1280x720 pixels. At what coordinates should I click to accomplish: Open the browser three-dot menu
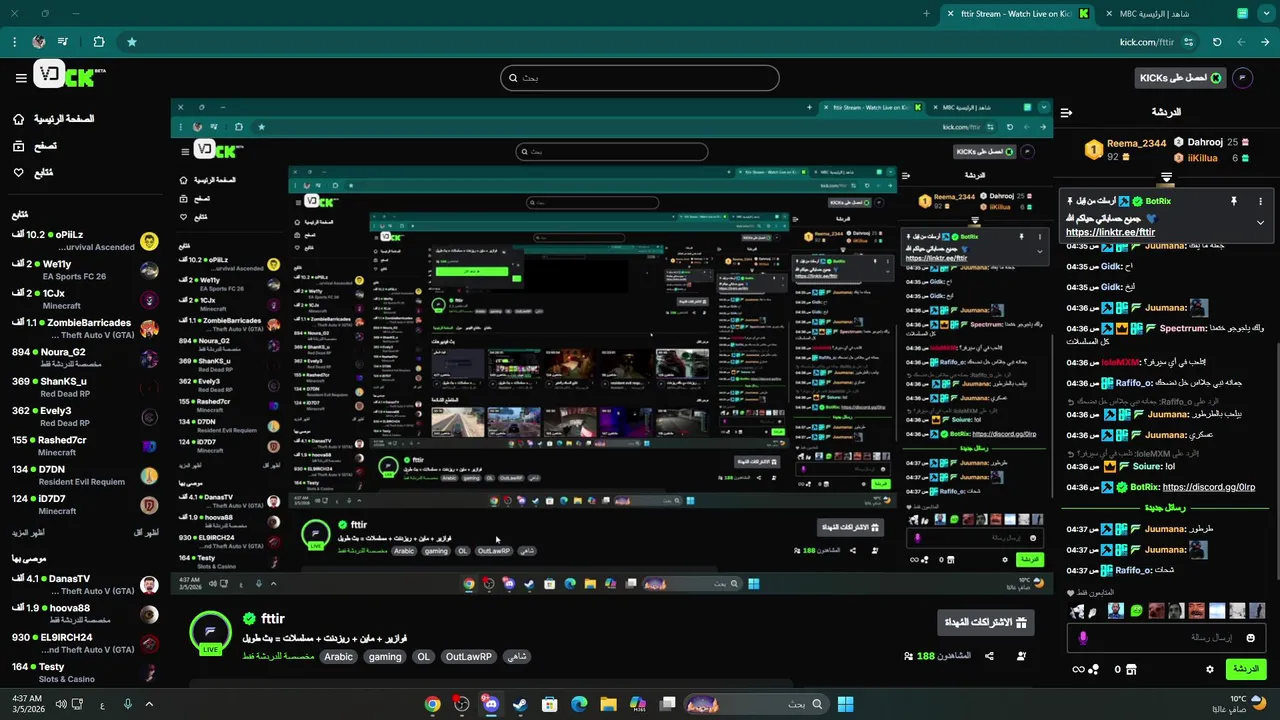(14, 42)
